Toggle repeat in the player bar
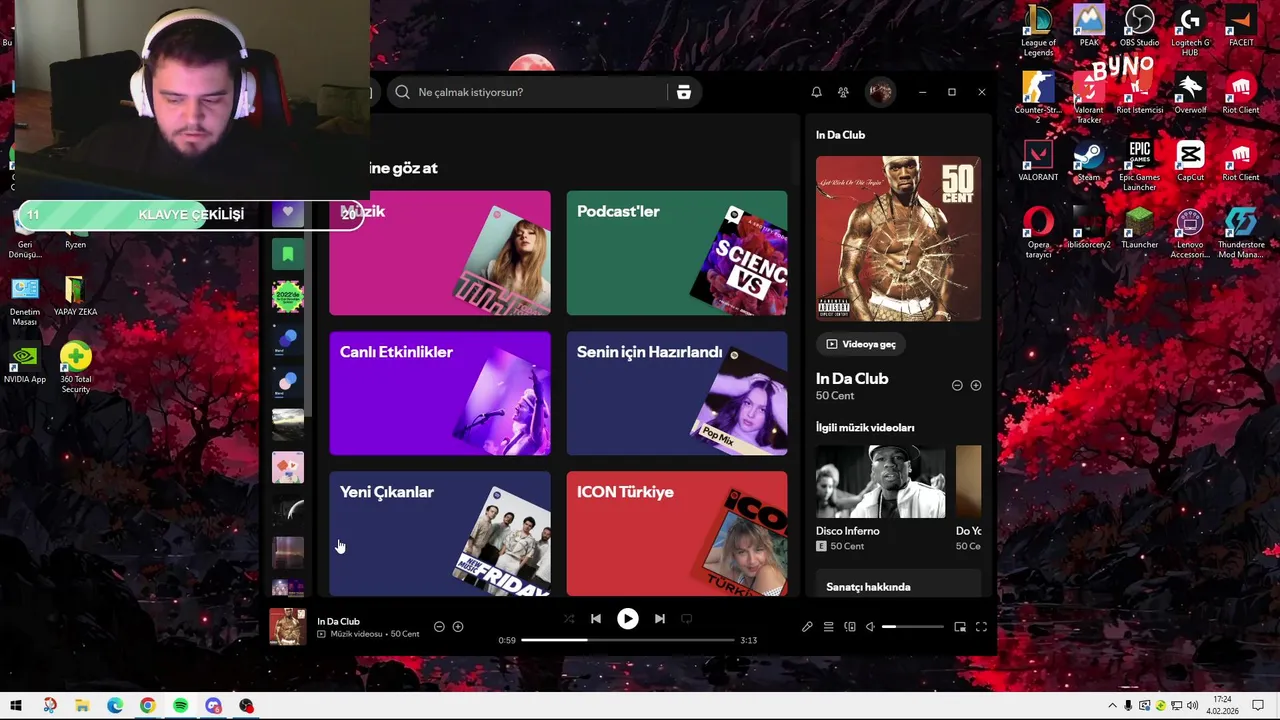 [686, 619]
